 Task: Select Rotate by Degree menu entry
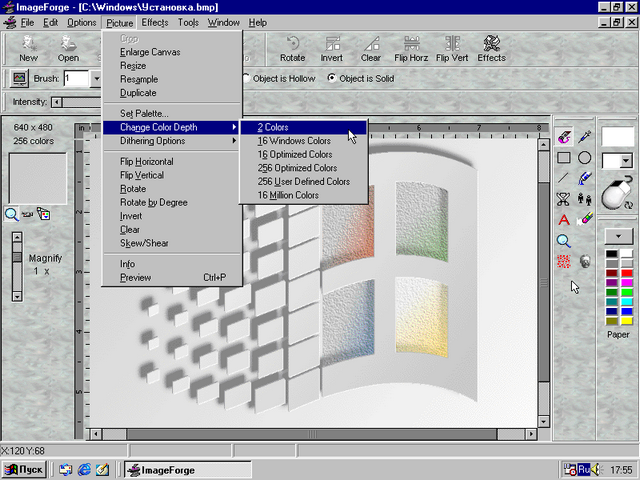point(153,202)
